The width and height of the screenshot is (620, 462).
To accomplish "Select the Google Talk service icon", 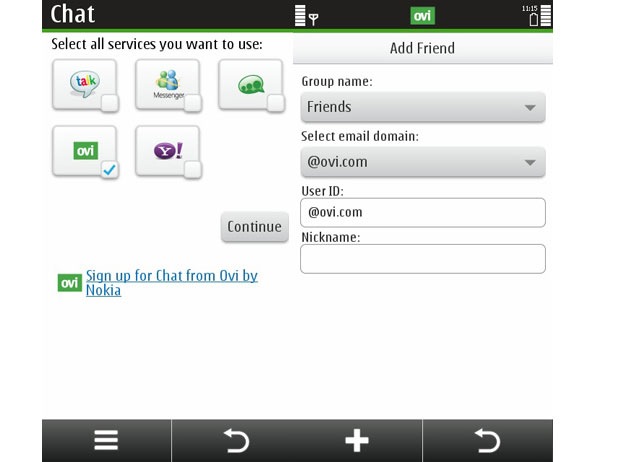I will coord(84,84).
